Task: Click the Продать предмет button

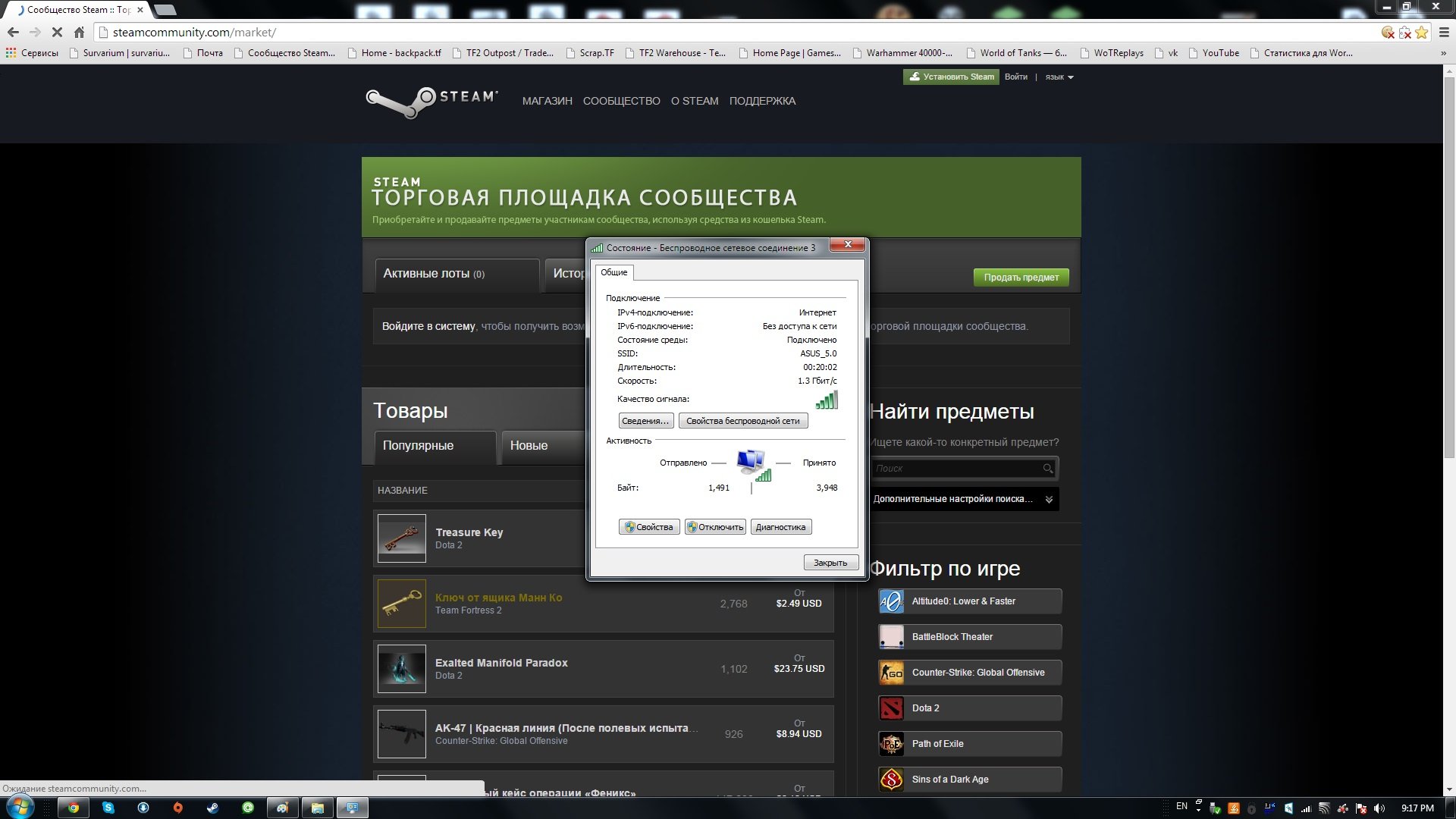Action: 1021,278
